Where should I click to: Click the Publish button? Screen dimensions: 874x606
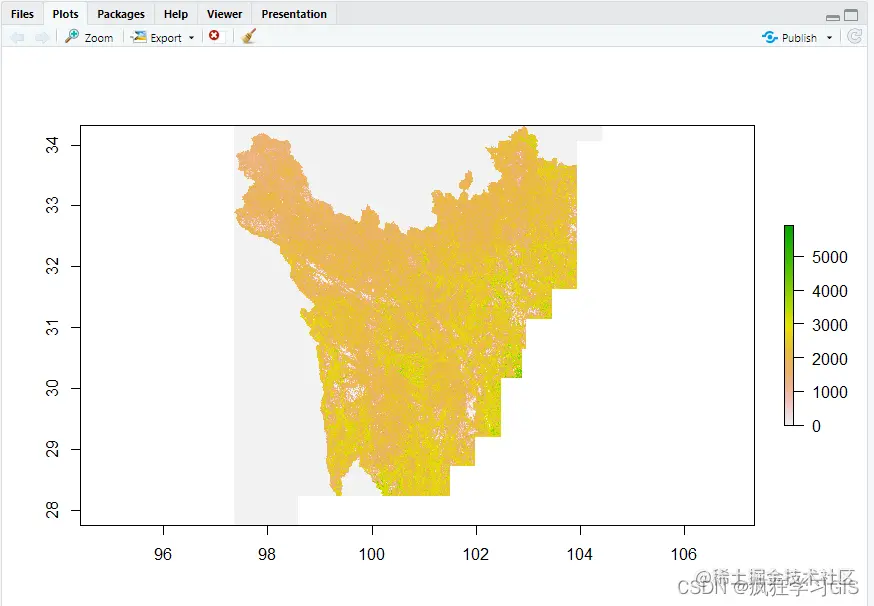790,37
